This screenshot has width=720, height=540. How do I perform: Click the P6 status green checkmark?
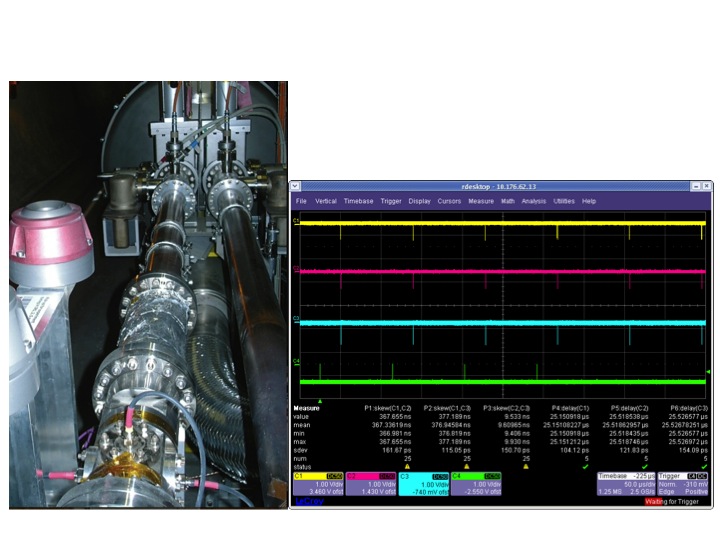(704, 467)
